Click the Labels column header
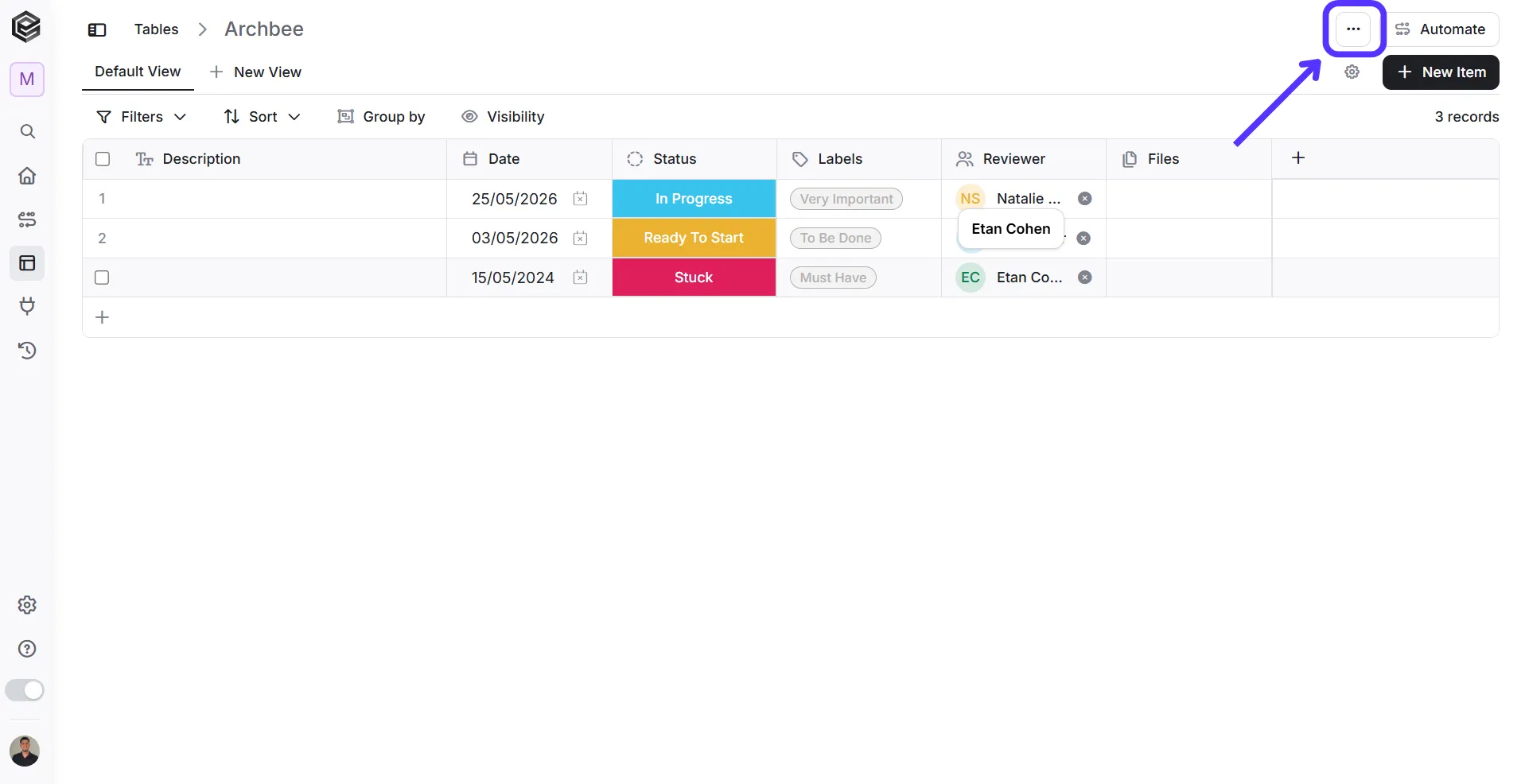 [x=859, y=159]
